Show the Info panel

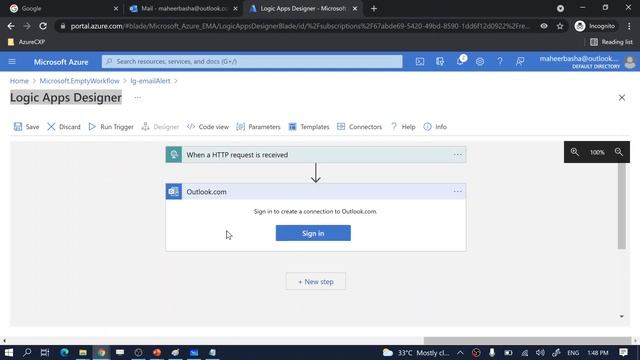tap(435, 127)
